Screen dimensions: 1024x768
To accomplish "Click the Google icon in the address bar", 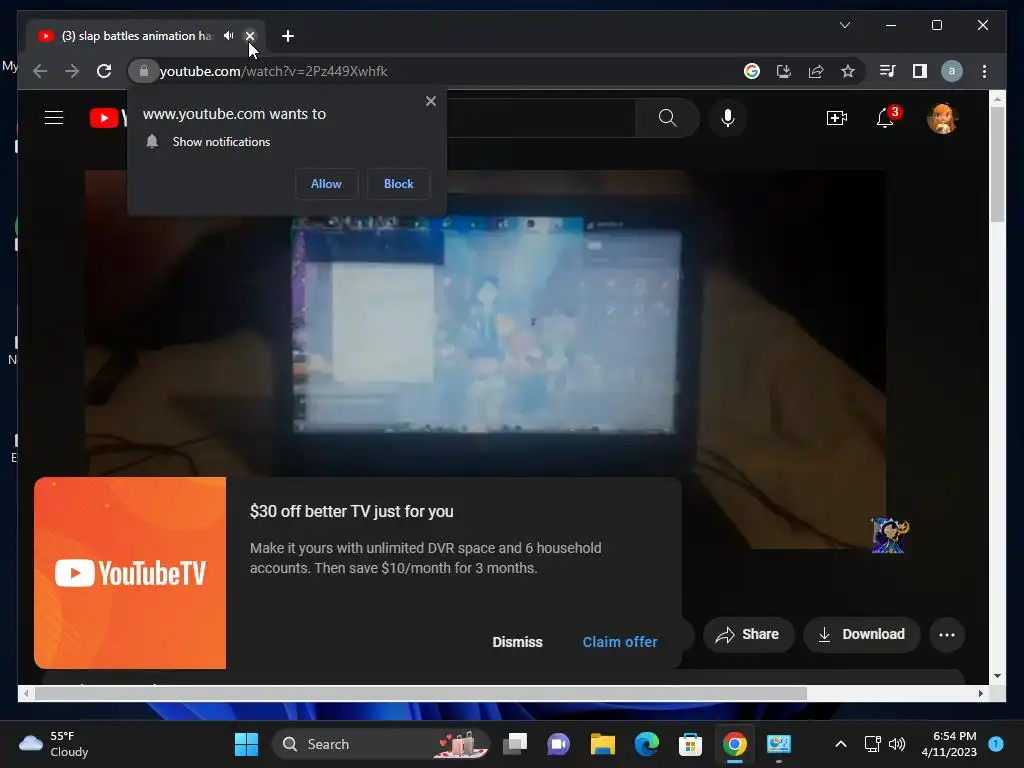I will click(752, 71).
